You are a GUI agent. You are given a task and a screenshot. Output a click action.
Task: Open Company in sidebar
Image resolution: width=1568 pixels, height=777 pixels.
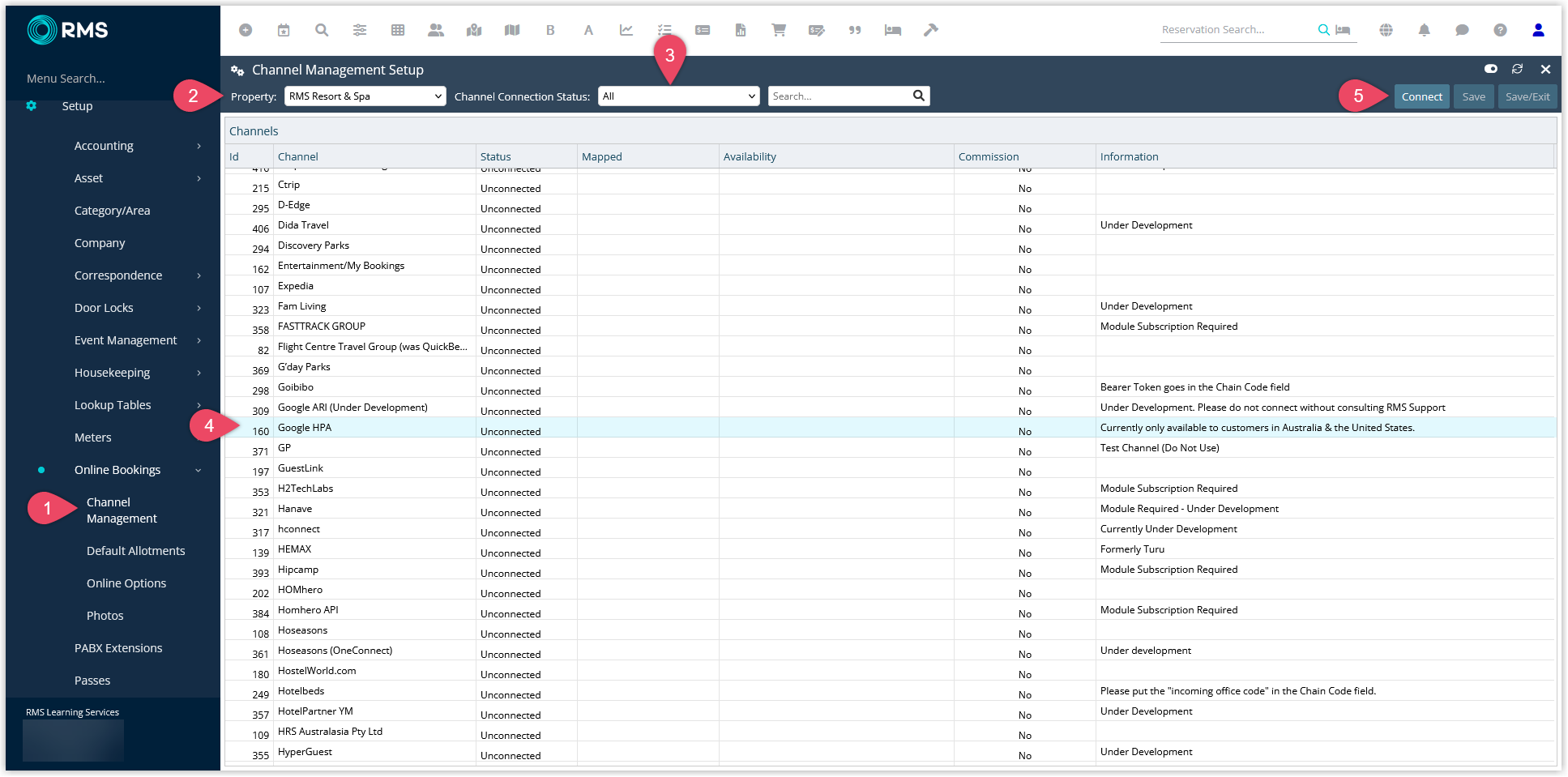100,243
